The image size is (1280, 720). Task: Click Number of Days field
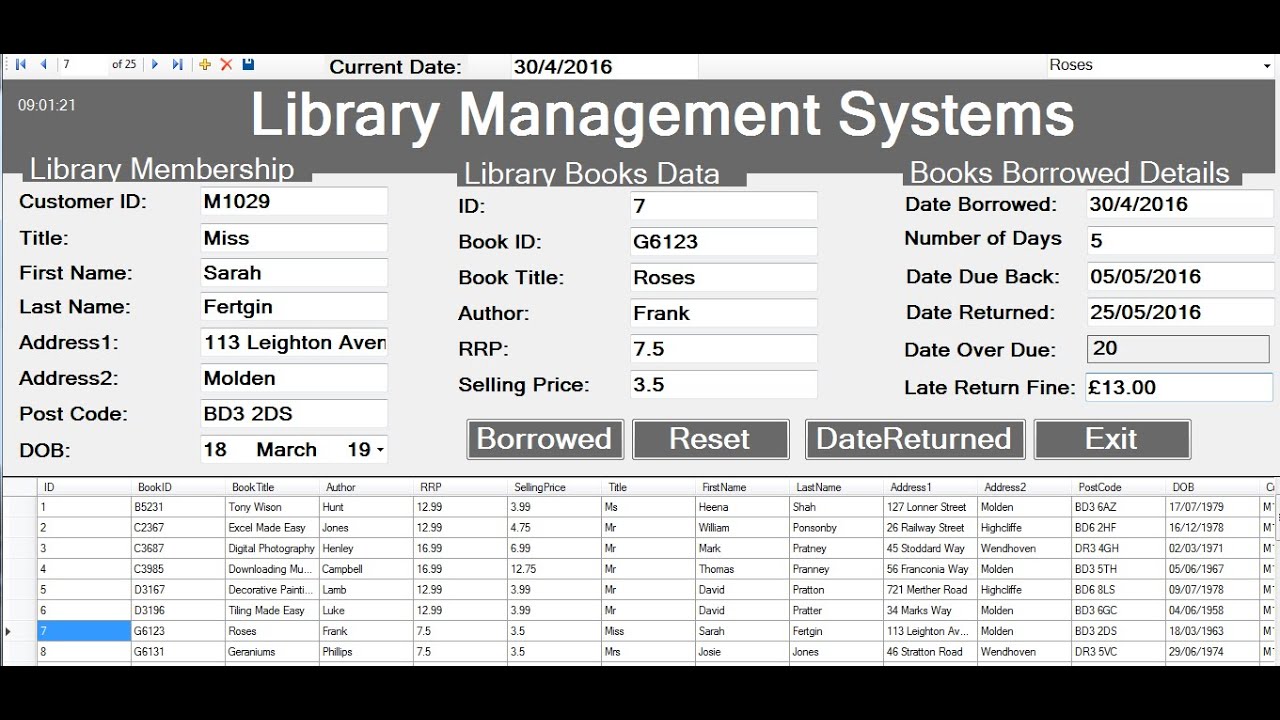1180,240
